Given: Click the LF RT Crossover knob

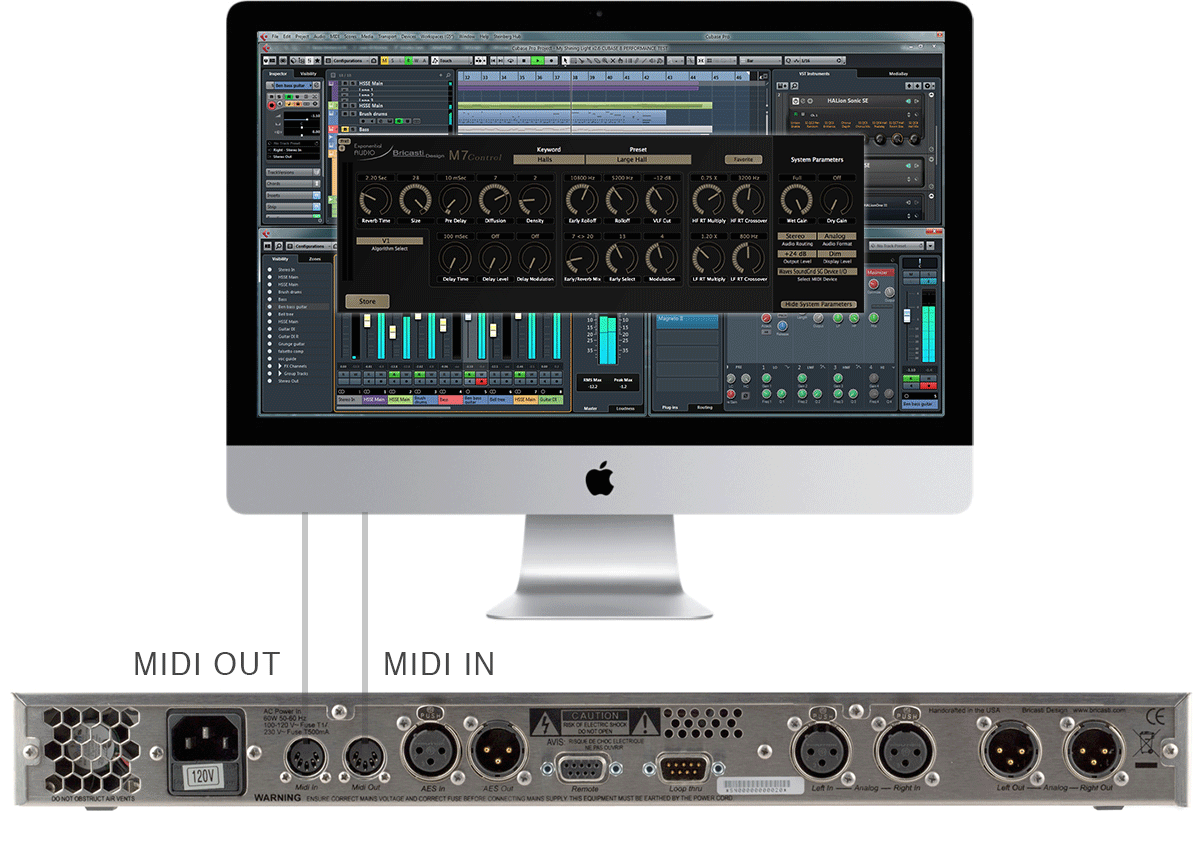Looking at the screenshot, I should 748,258.
